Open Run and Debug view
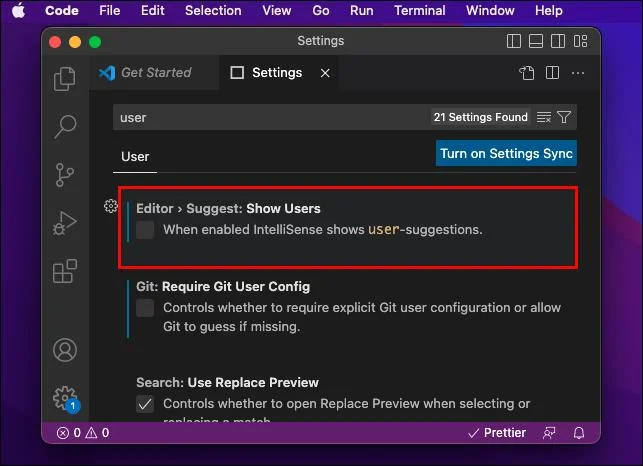 pyautogui.click(x=65, y=223)
